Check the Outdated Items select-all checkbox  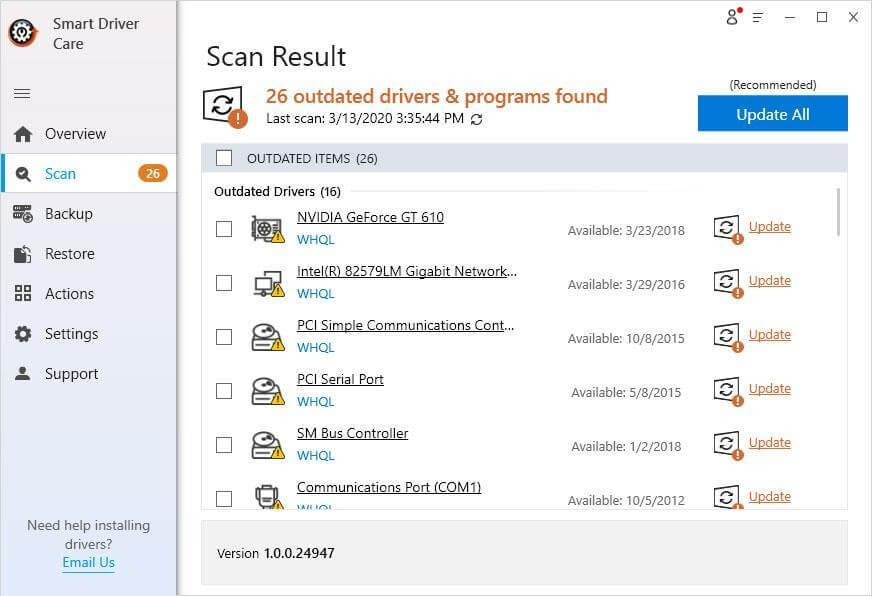224,157
